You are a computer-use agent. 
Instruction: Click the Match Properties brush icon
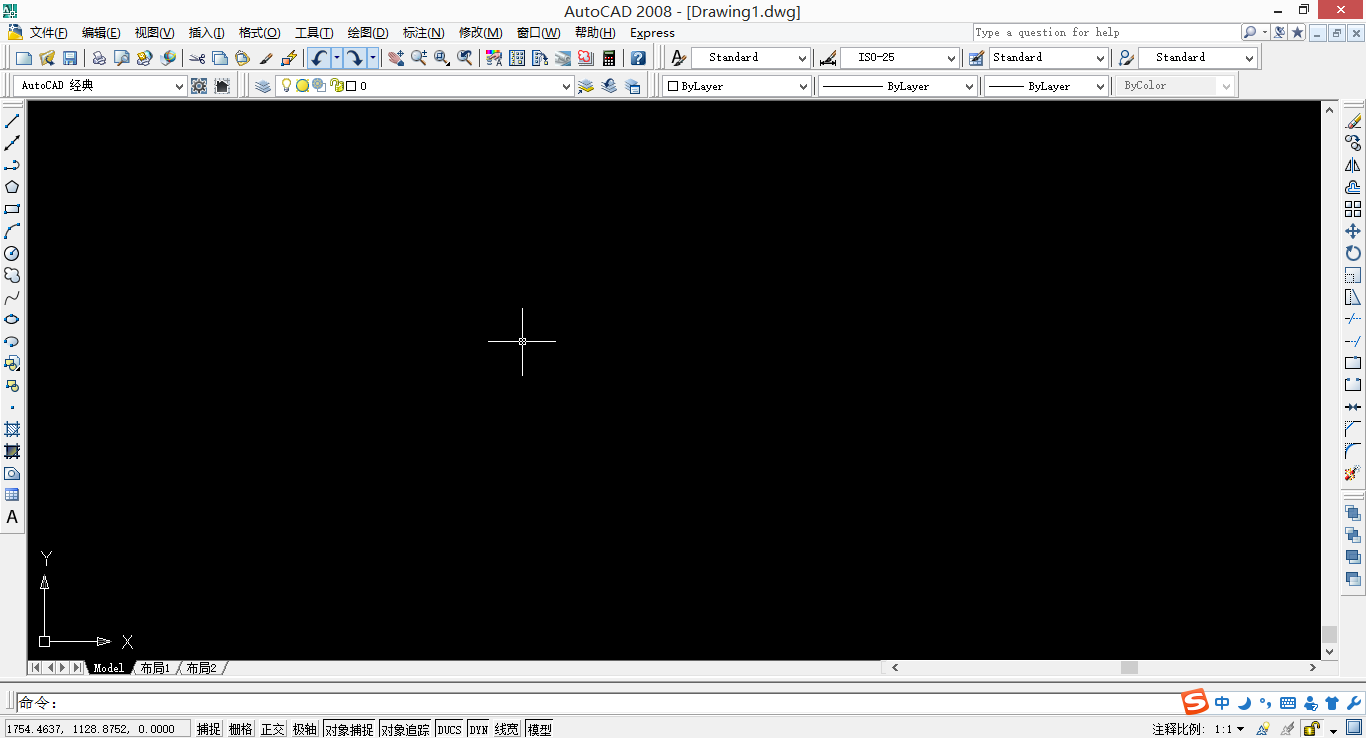(x=266, y=58)
